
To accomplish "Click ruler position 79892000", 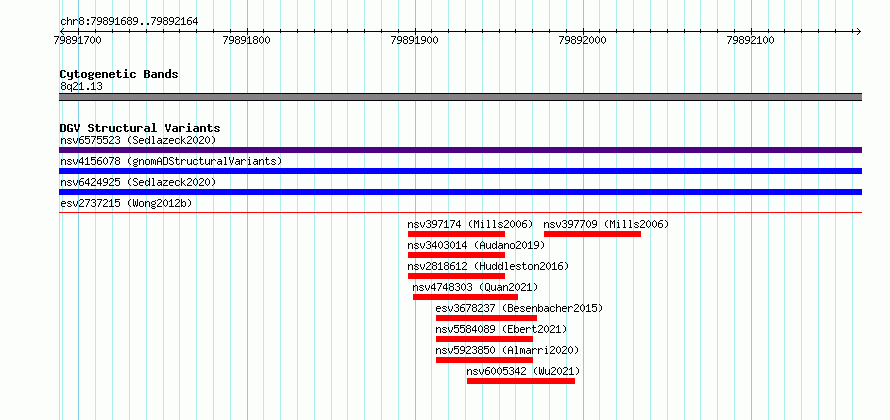I will tap(583, 40).
